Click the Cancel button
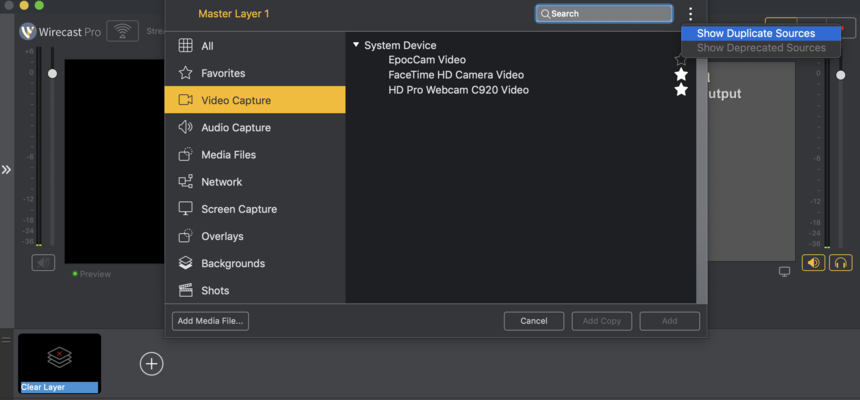This screenshot has height=400, width=860. coord(534,321)
